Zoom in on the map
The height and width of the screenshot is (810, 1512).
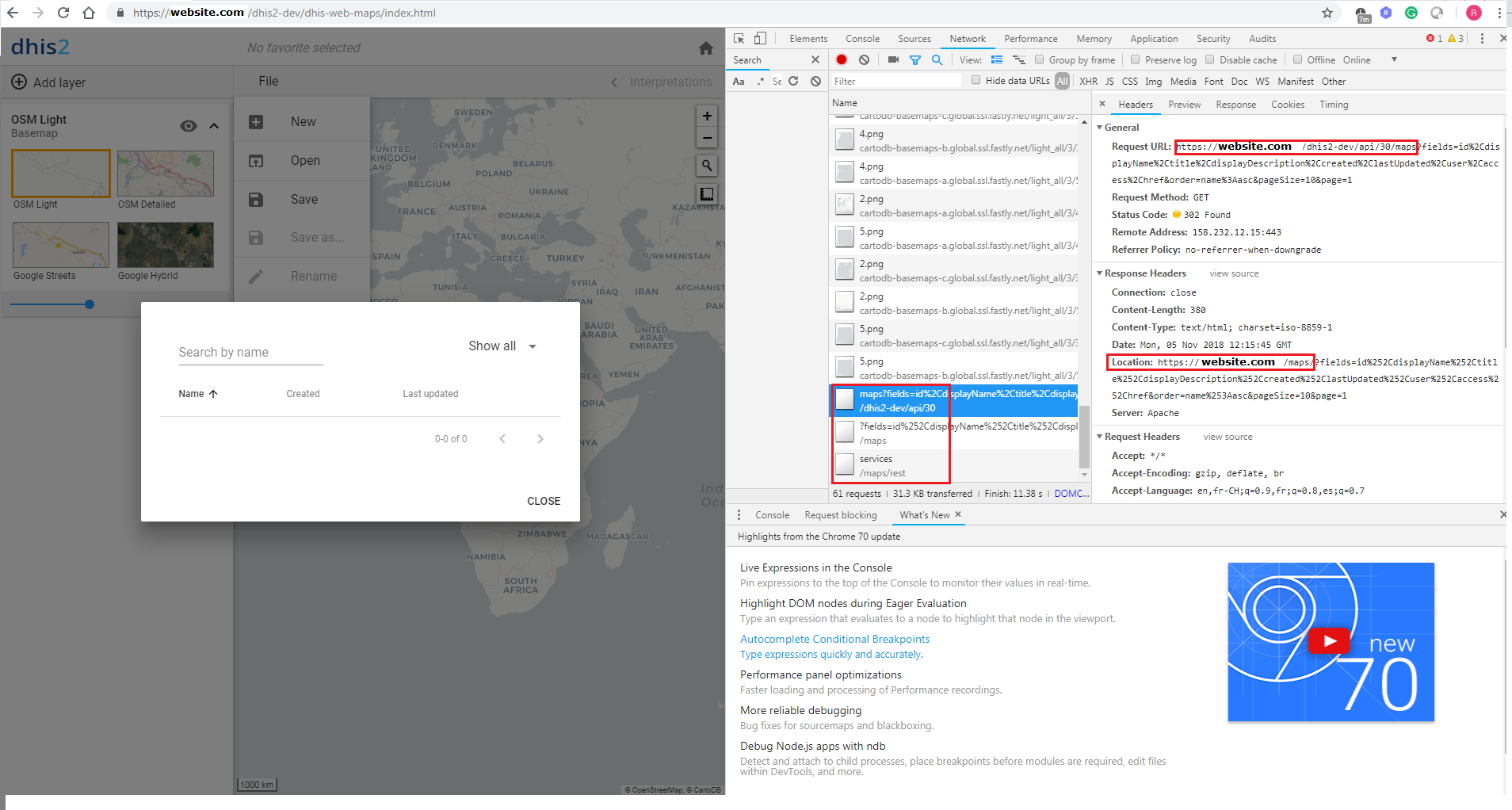707,116
